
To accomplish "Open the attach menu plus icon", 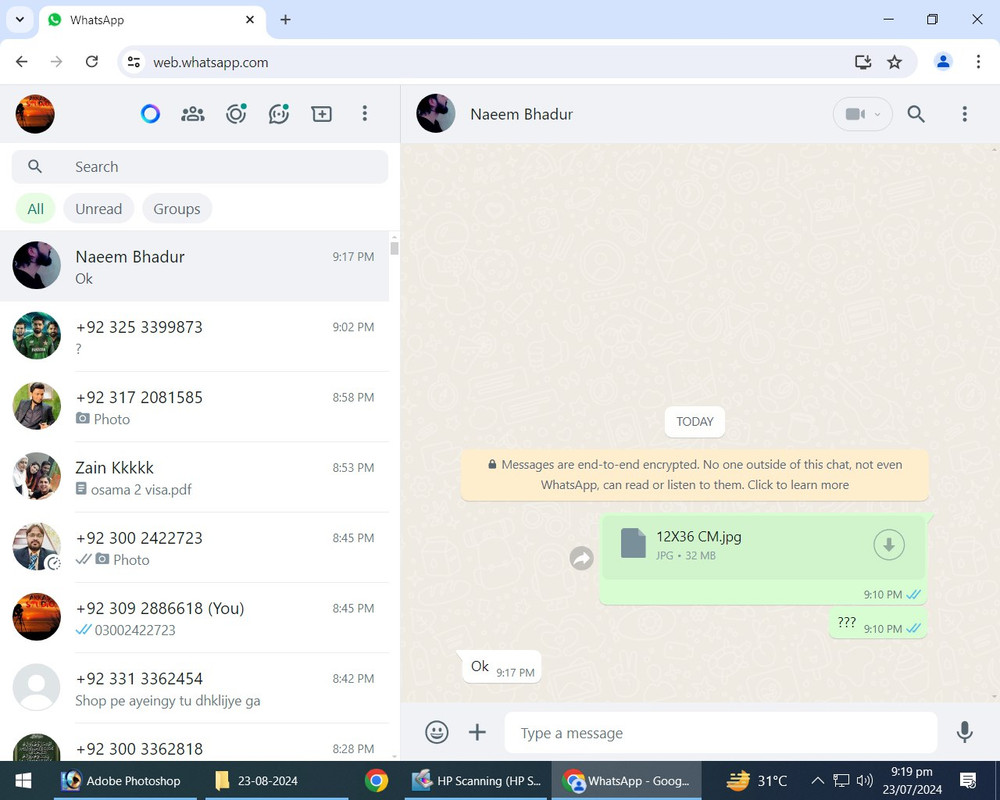I will point(477,732).
